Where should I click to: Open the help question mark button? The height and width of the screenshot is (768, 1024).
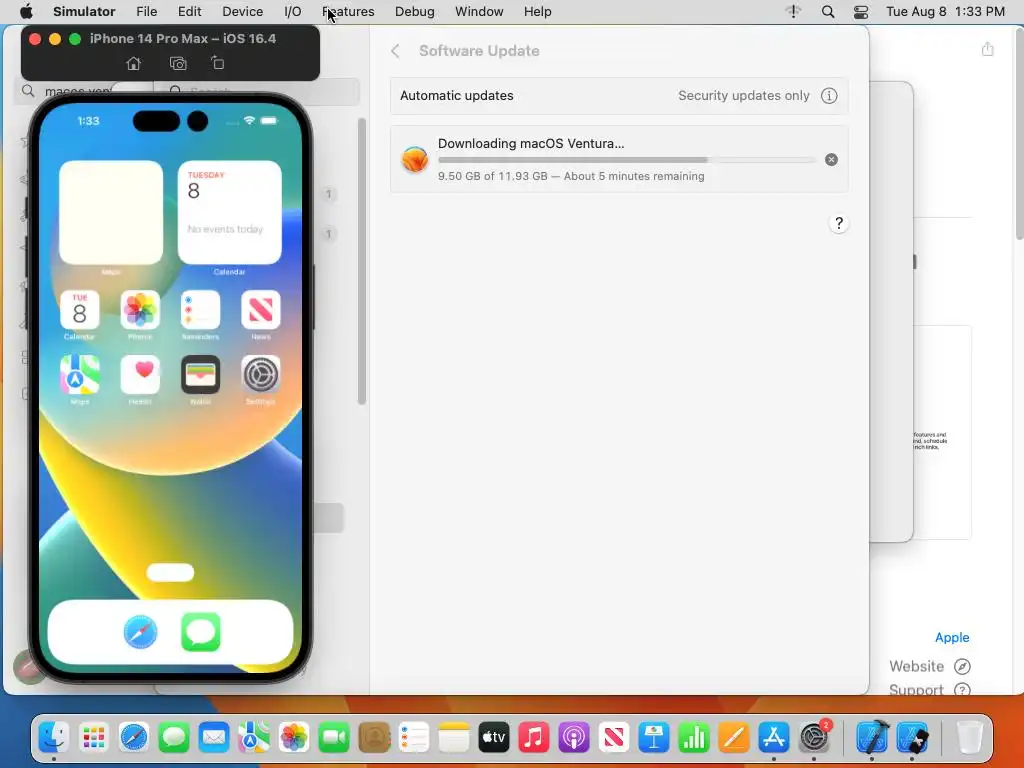839,223
